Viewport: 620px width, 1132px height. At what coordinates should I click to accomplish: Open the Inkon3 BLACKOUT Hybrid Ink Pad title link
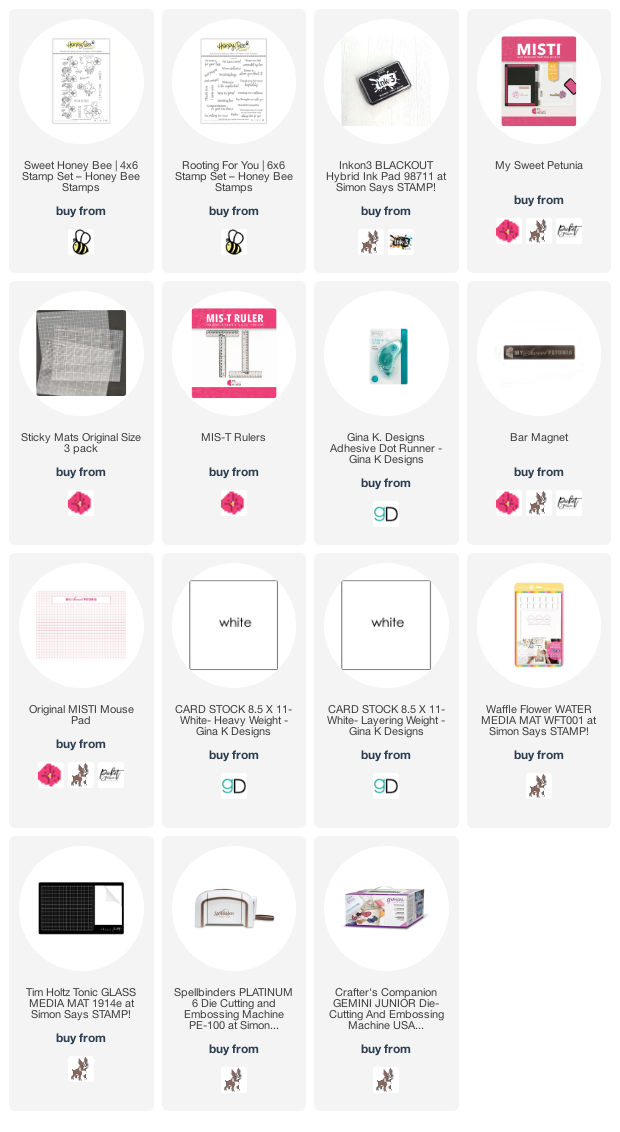click(x=385, y=176)
